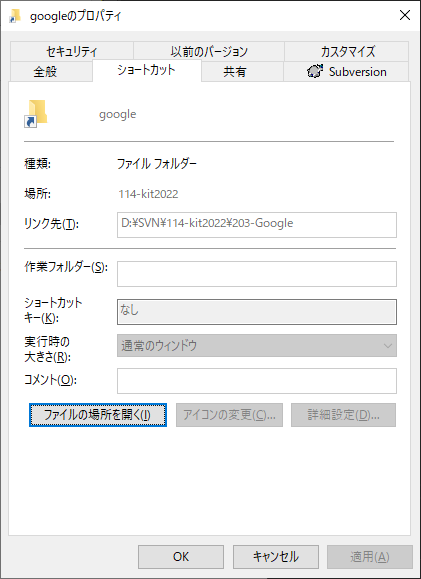This screenshot has height=579, width=421.
Task: Click the キャンセル button
Action: click(276, 556)
